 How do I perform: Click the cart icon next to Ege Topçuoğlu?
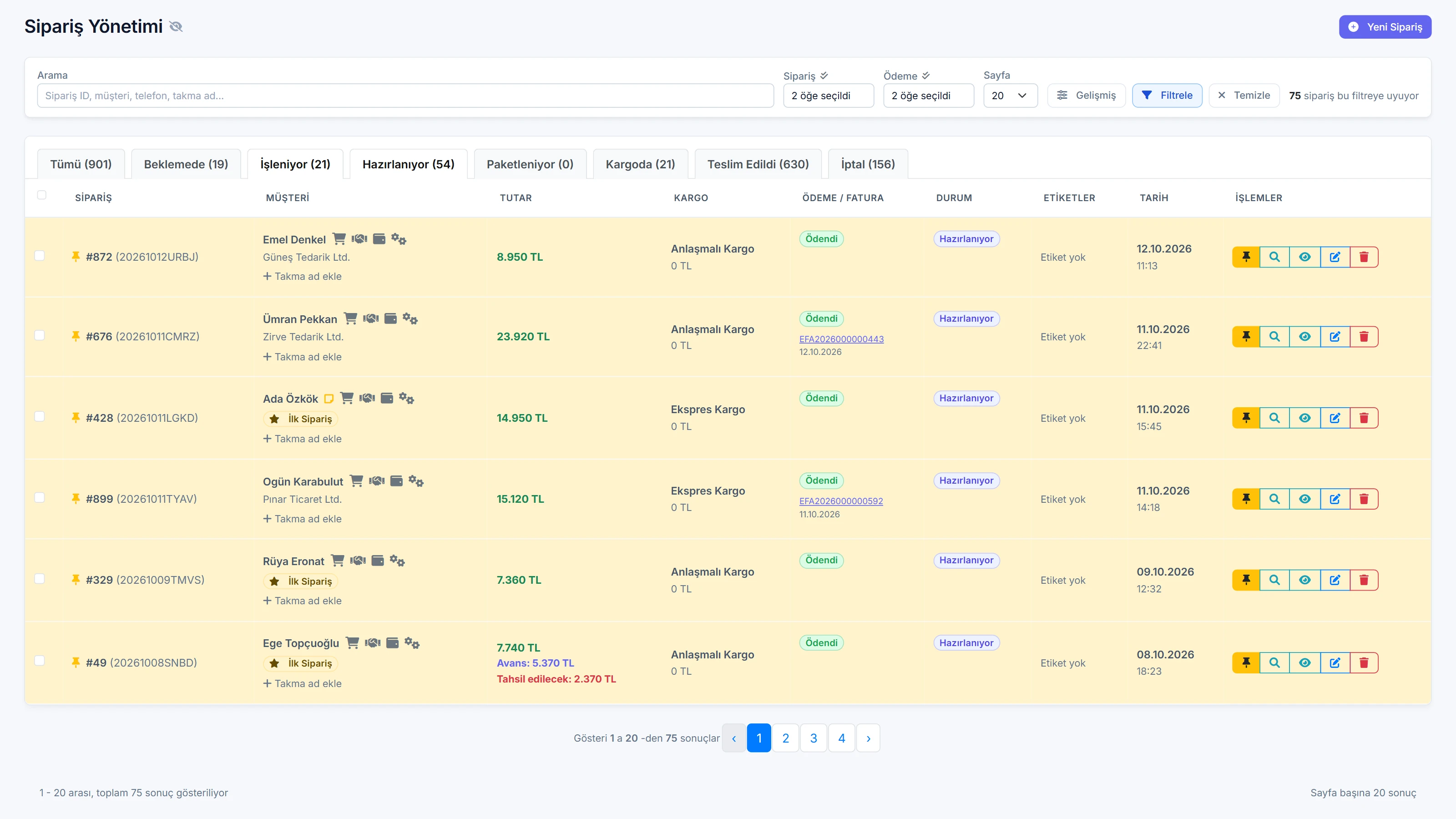tap(352, 642)
